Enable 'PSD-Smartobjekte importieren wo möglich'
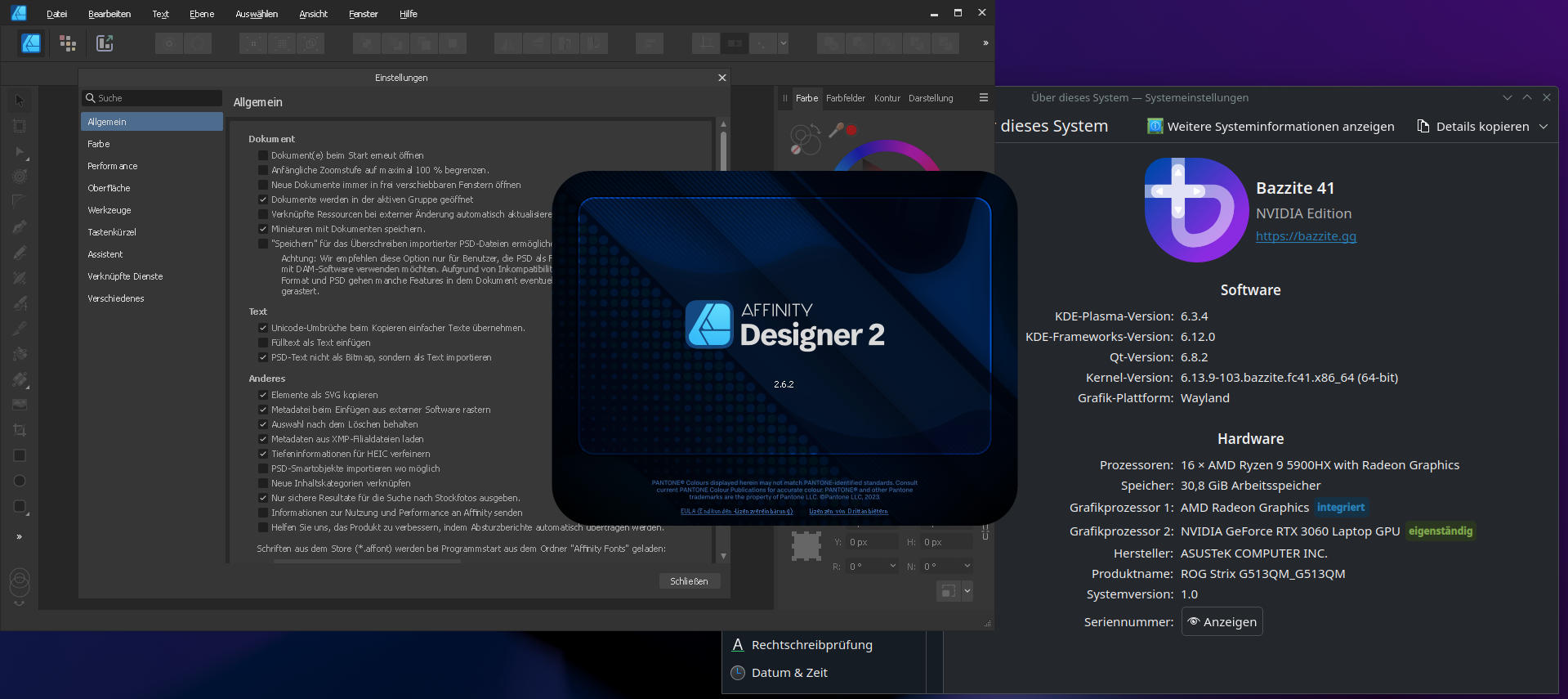1568x699 pixels. click(x=263, y=468)
